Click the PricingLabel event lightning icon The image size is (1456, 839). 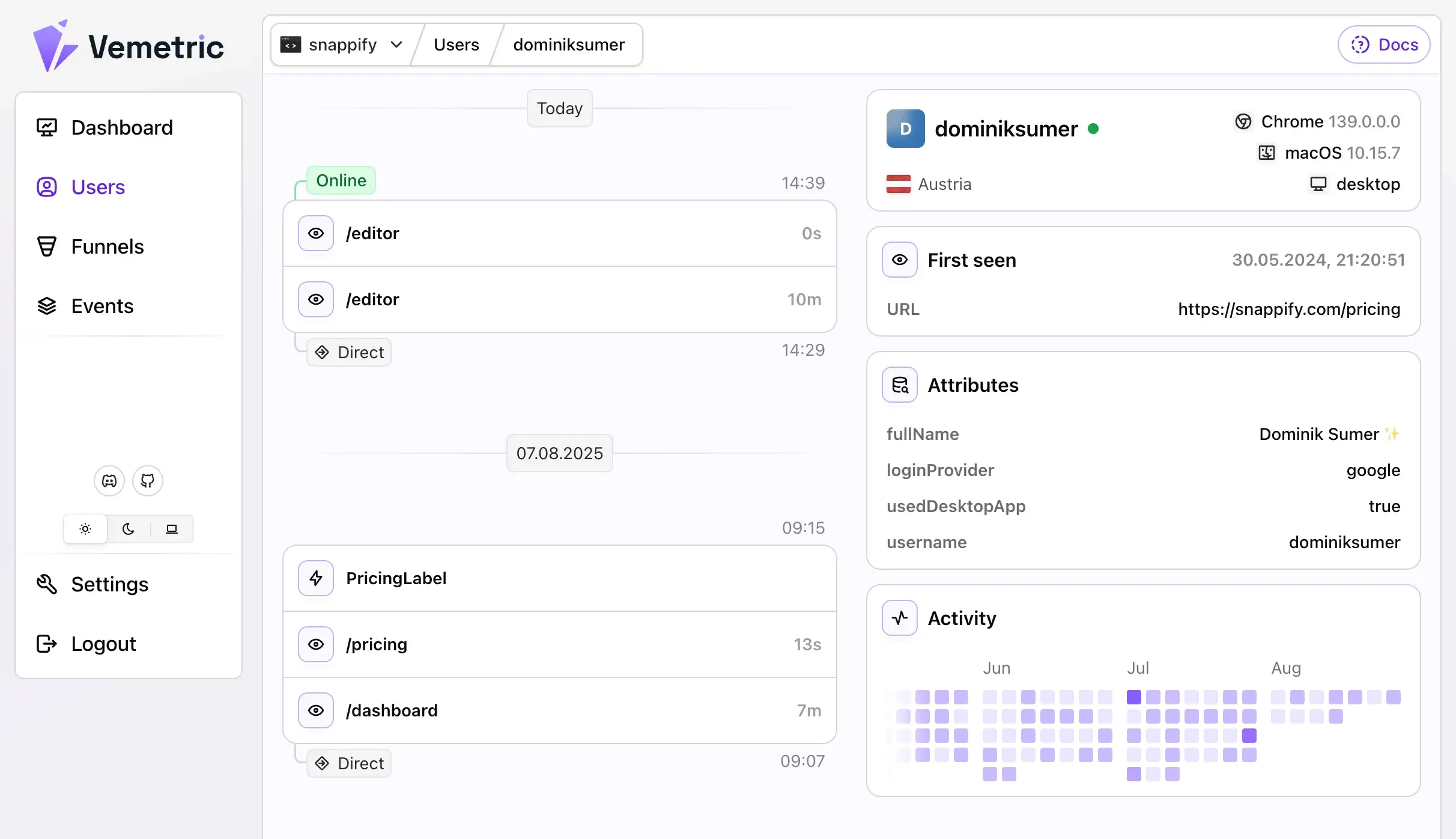pyautogui.click(x=315, y=578)
